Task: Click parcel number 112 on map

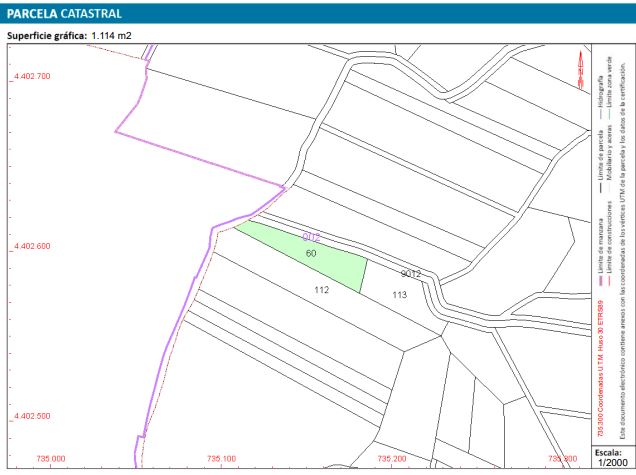Action: [321, 290]
